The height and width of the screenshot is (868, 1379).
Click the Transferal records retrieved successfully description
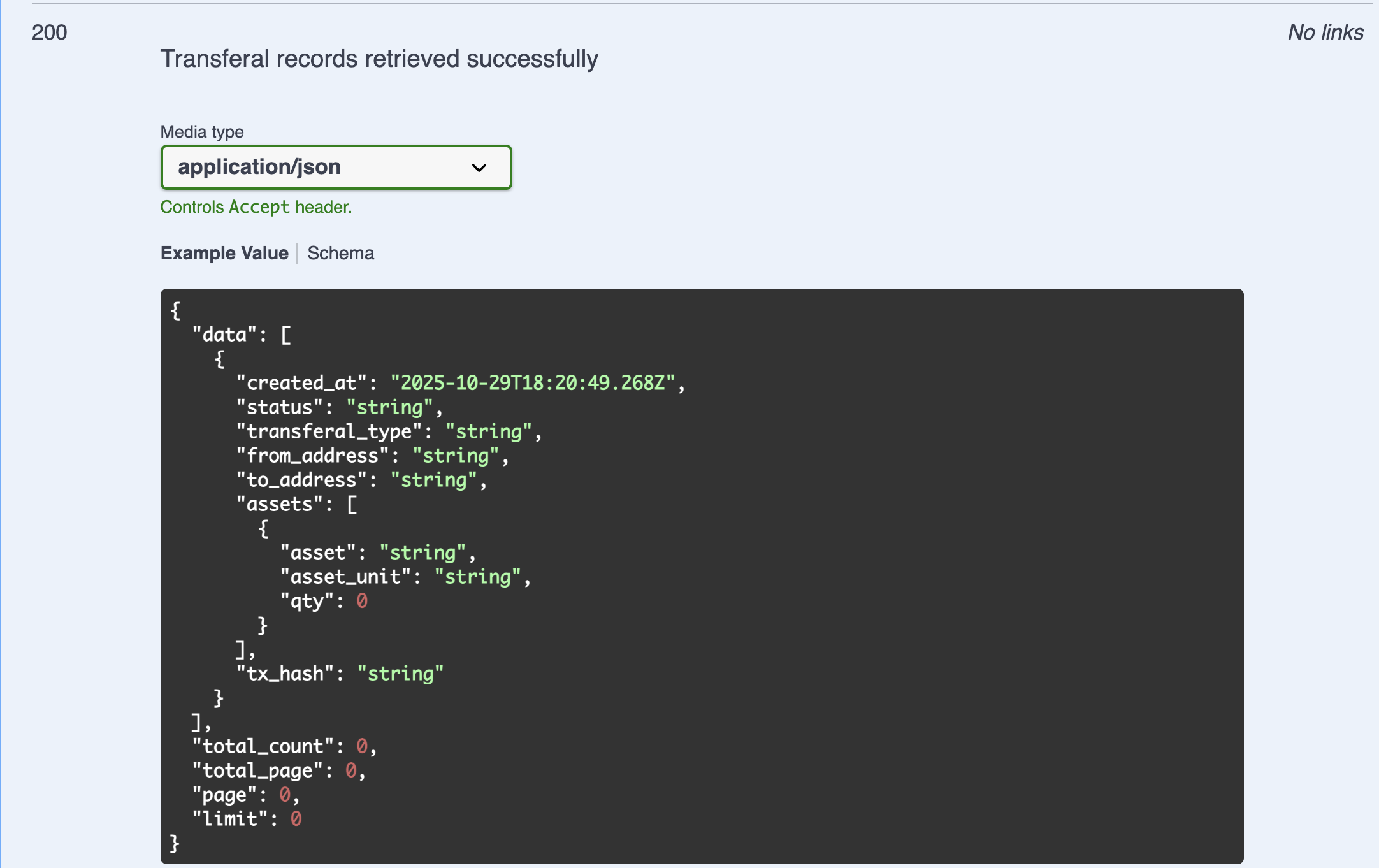click(x=379, y=59)
